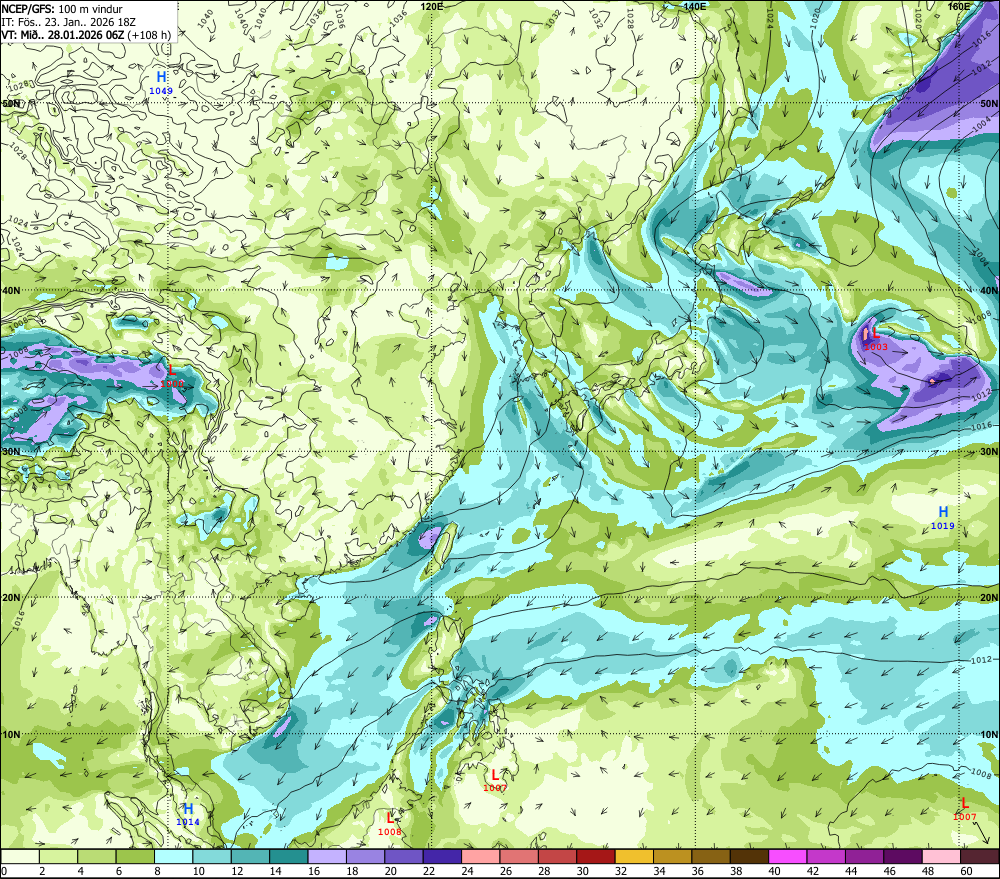Pick the pale pink swatch starting at 48

tap(941, 856)
